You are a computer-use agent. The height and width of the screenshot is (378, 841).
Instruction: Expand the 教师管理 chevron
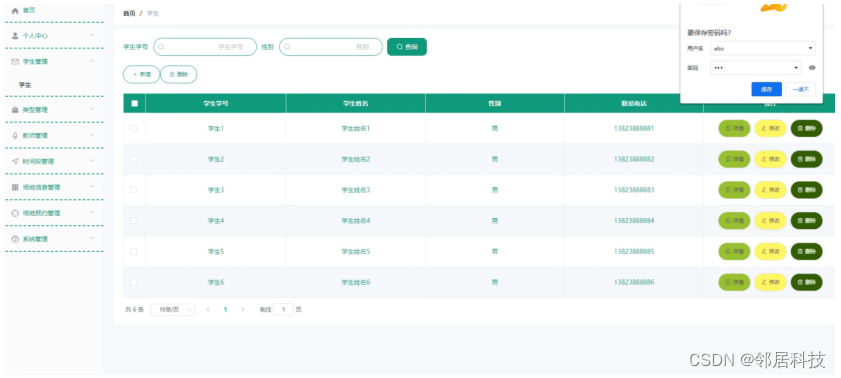[92, 135]
